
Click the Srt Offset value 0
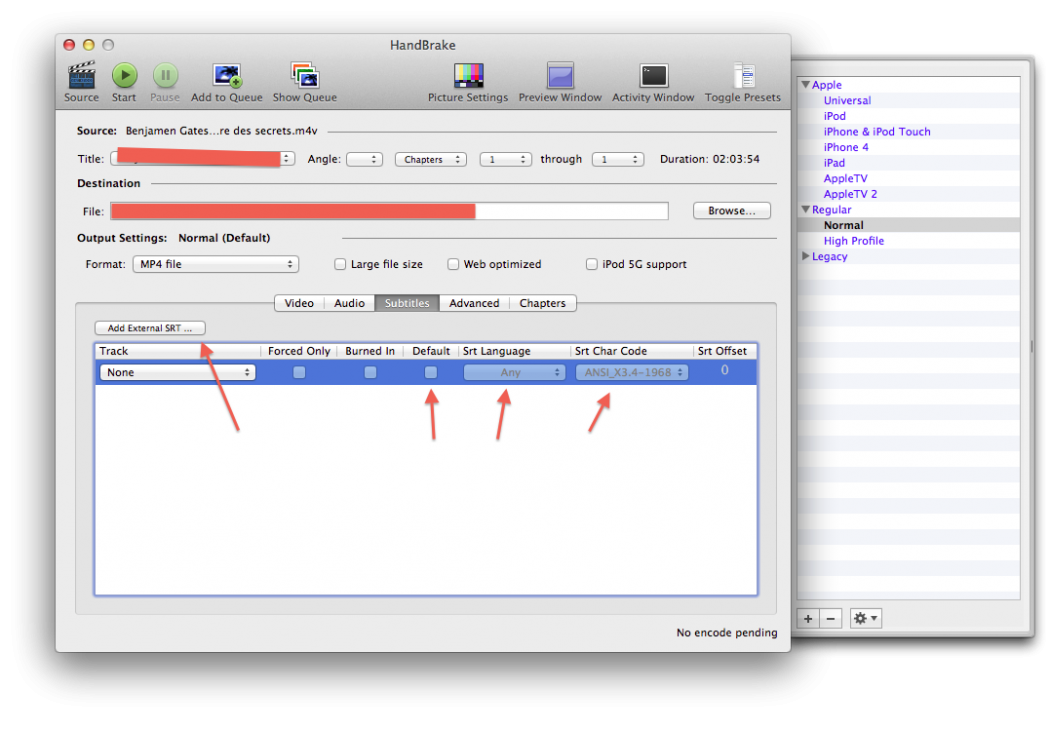coord(725,370)
